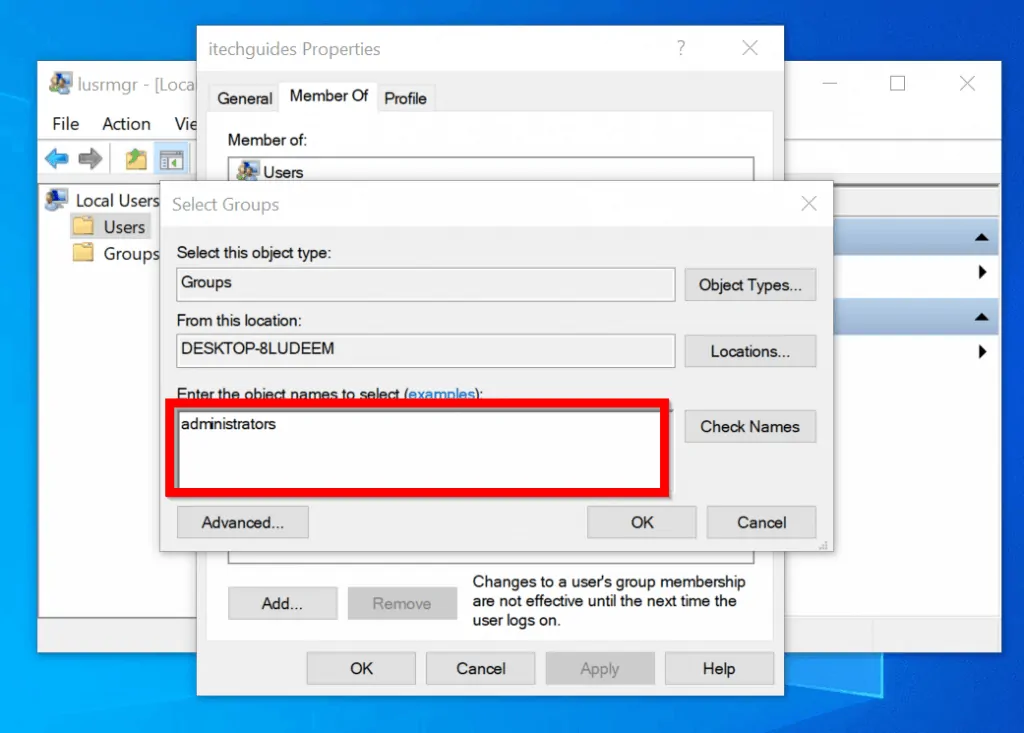Collapse the lower actions pane section
The width and height of the screenshot is (1024, 733).
tap(985, 315)
